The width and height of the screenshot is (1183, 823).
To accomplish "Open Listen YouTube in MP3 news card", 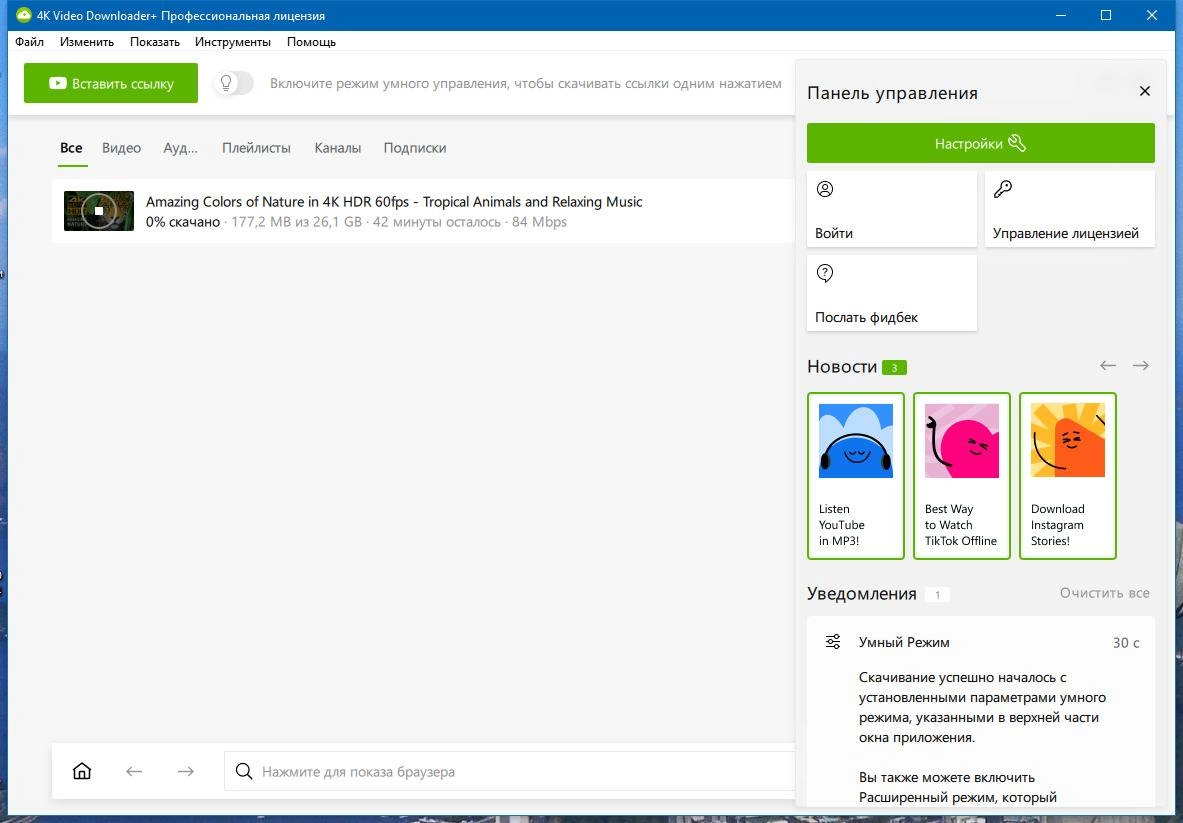I will point(856,476).
